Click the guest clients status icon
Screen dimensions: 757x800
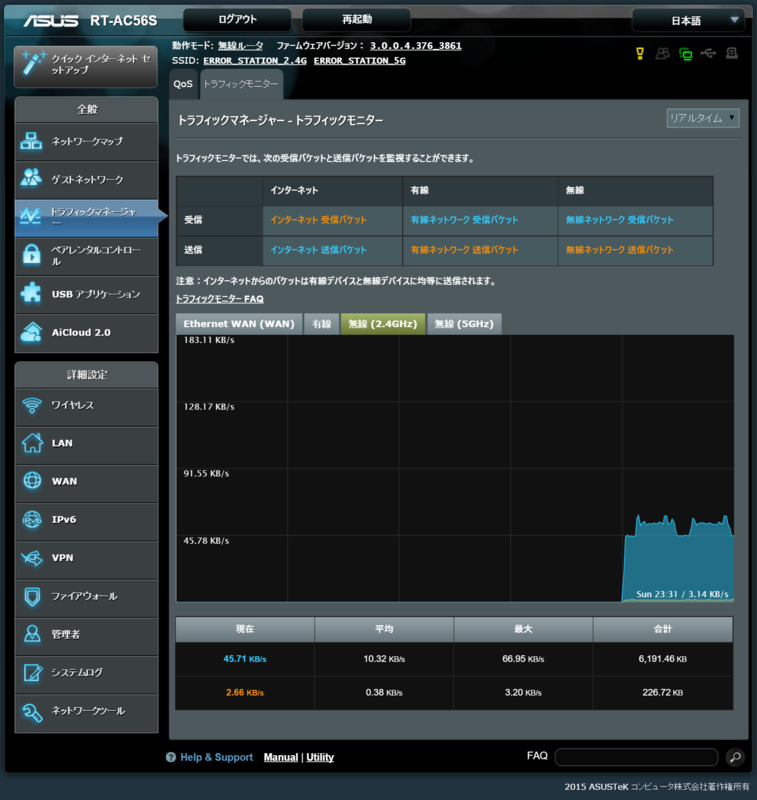pyautogui.click(x=663, y=53)
